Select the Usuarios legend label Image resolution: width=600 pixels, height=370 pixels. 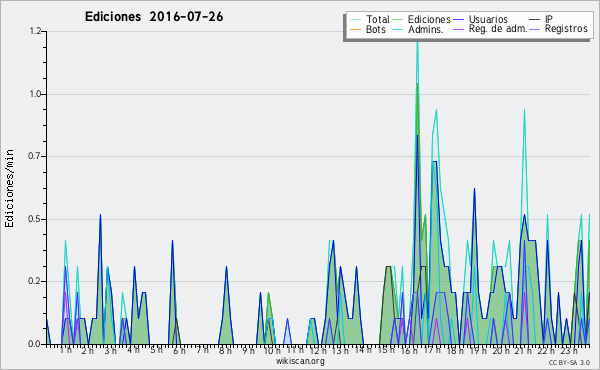[488, 19]
